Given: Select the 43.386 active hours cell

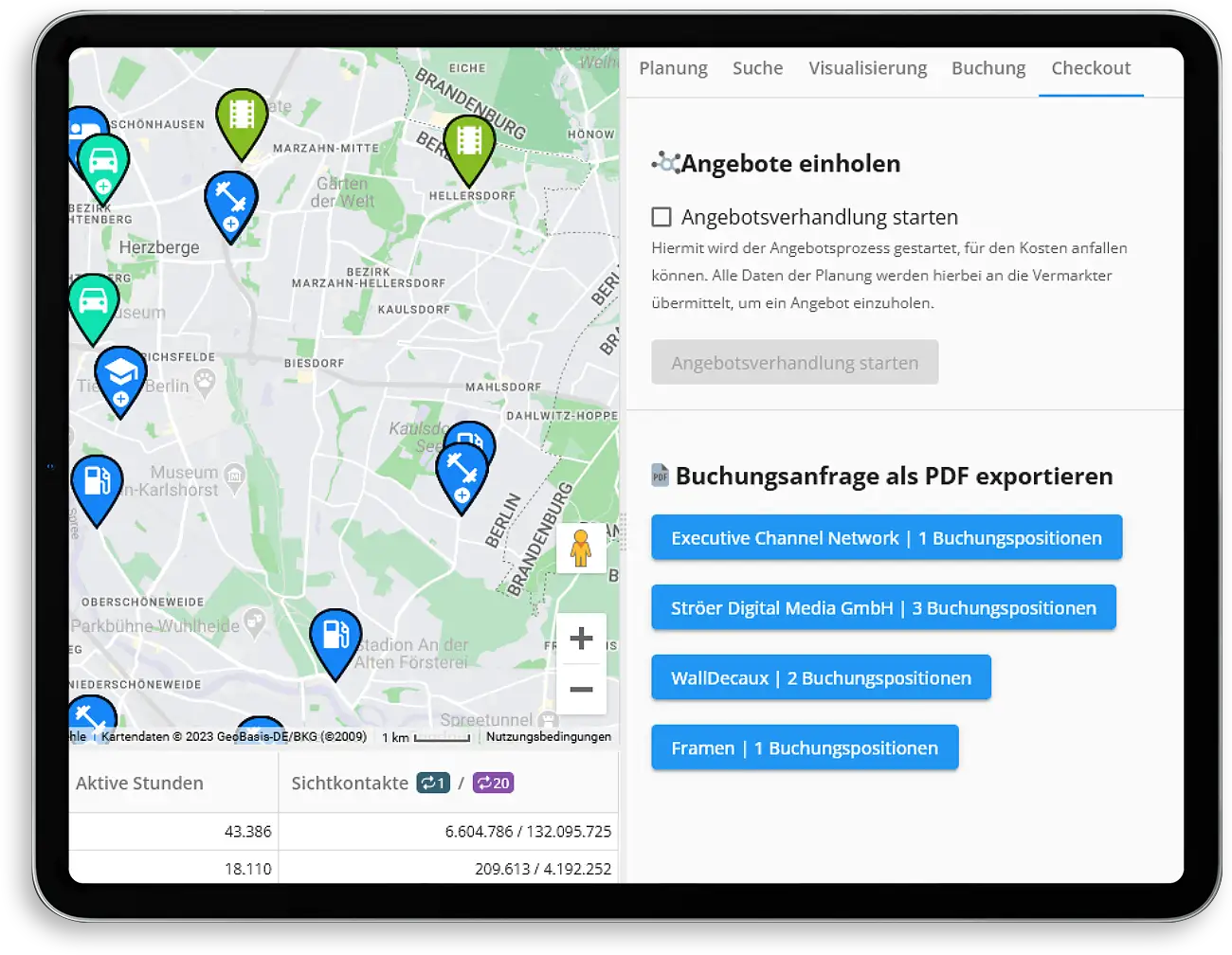Looking at the screenshot, I should (x=173, y=831).
